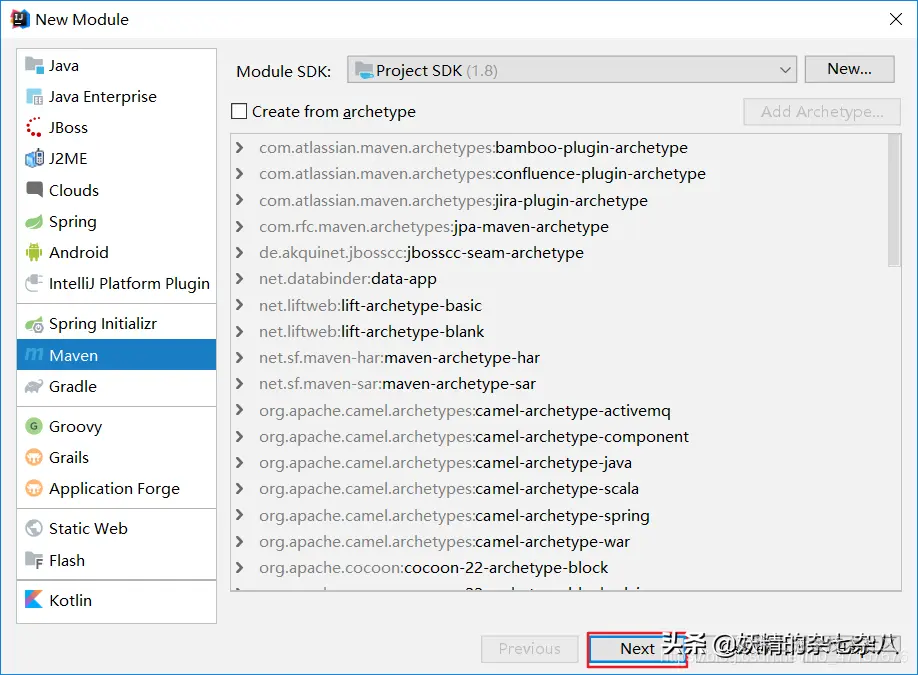This screenshot has height=675, width=918.
Task: Click the IntelliJ IDEA logo in title bar
Action: coord(20,19)
